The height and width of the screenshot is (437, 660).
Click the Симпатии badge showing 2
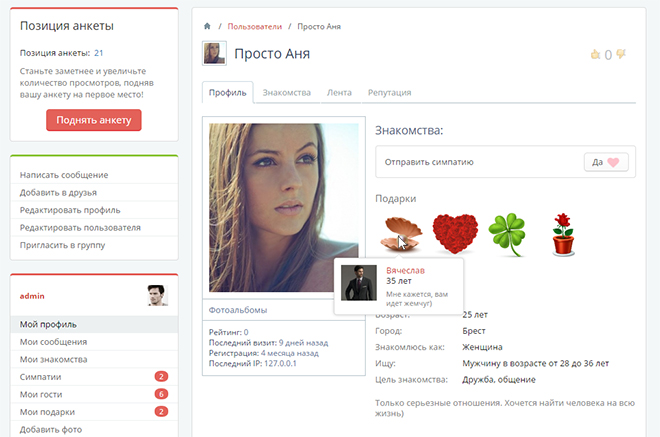[161, 376]
